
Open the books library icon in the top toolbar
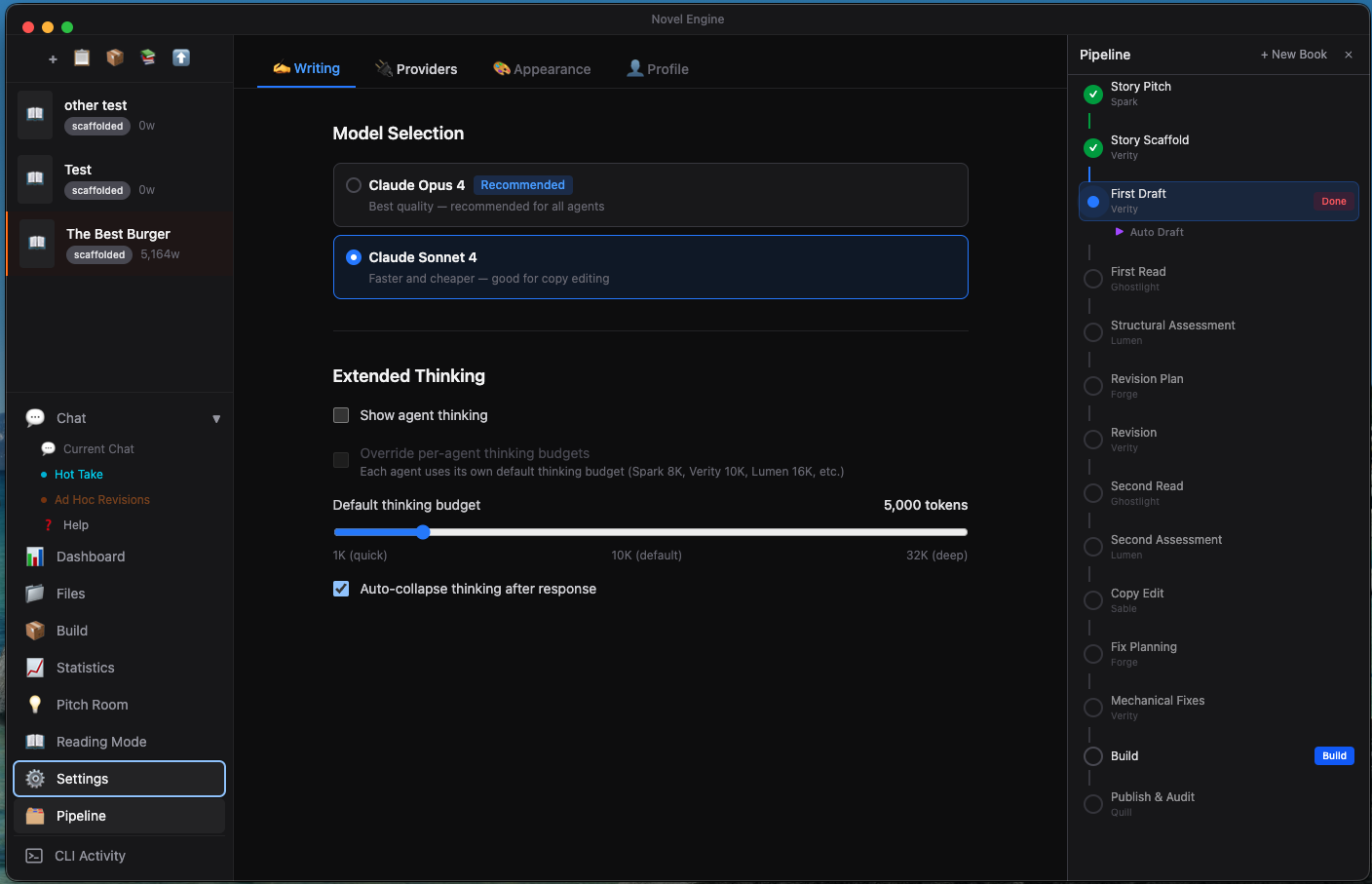click(148, 58)
